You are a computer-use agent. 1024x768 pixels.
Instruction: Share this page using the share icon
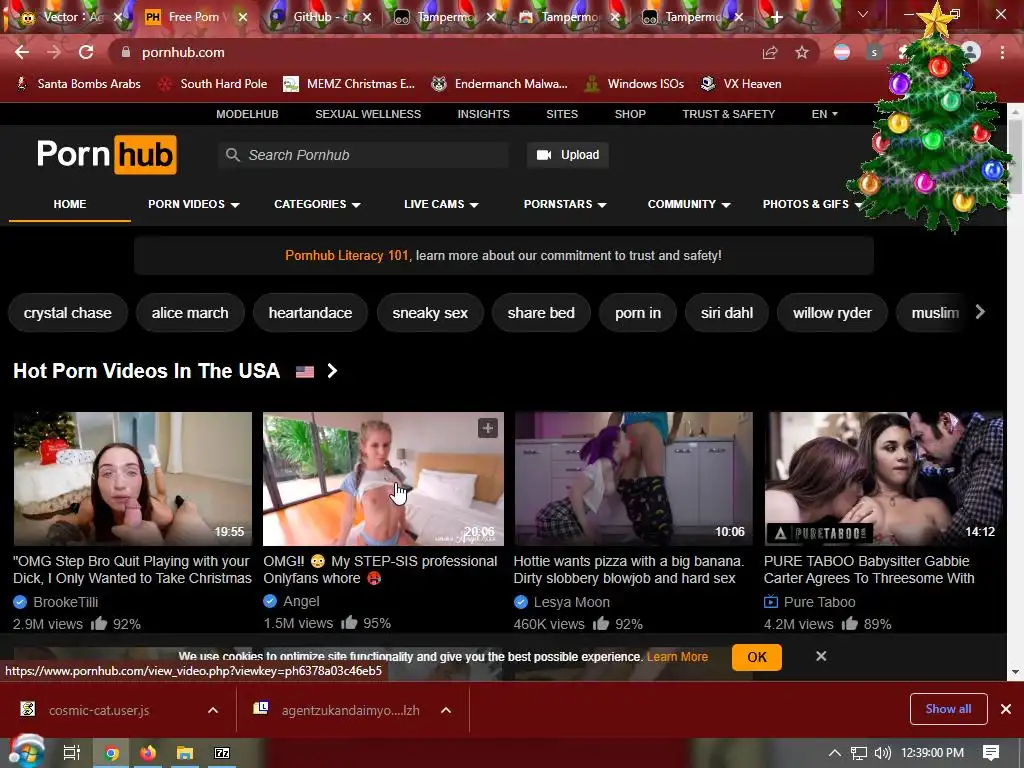click(770, 52)
